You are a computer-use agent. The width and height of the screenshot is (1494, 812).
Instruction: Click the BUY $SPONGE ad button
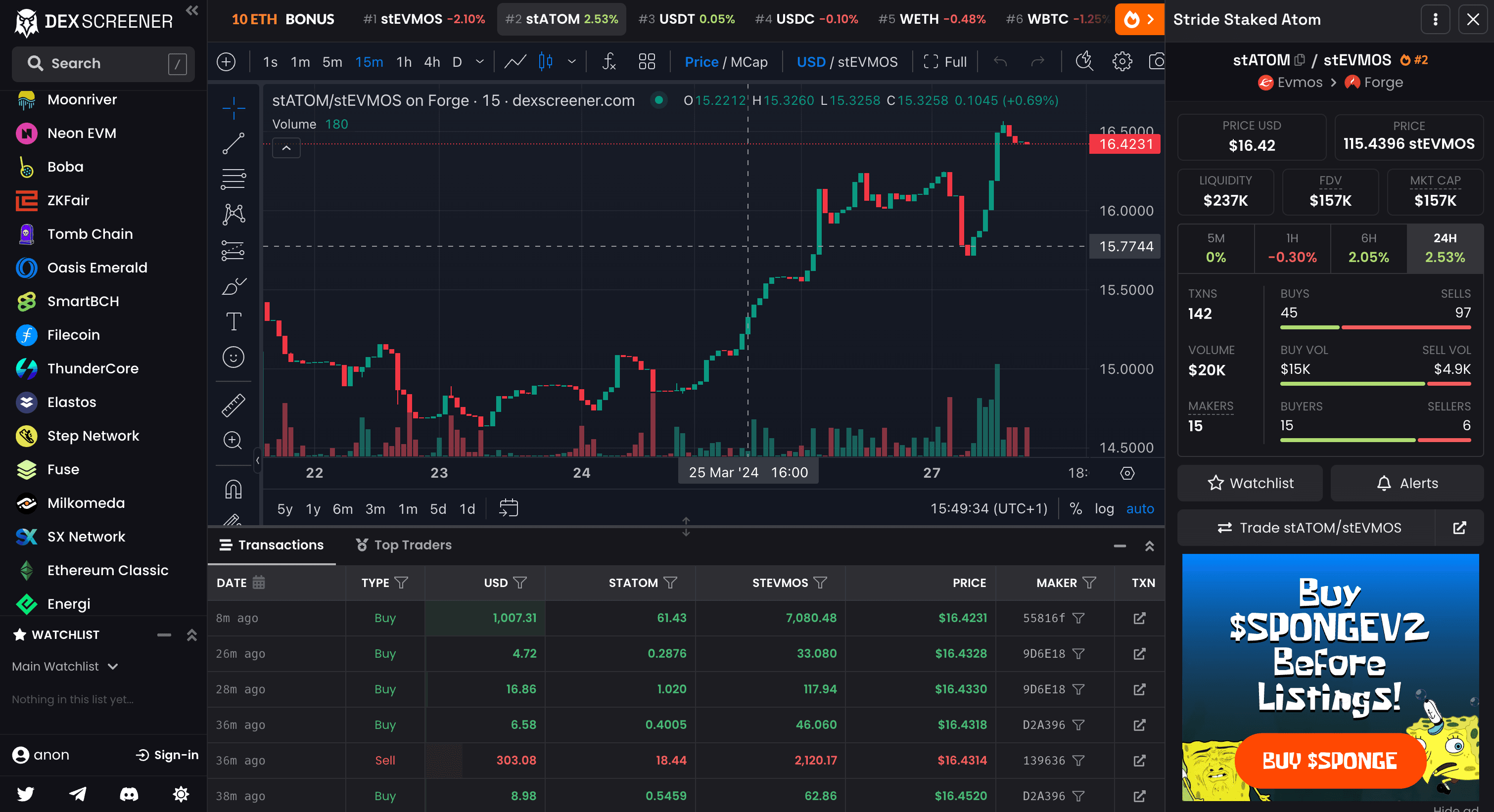[x=1329, y=761]
